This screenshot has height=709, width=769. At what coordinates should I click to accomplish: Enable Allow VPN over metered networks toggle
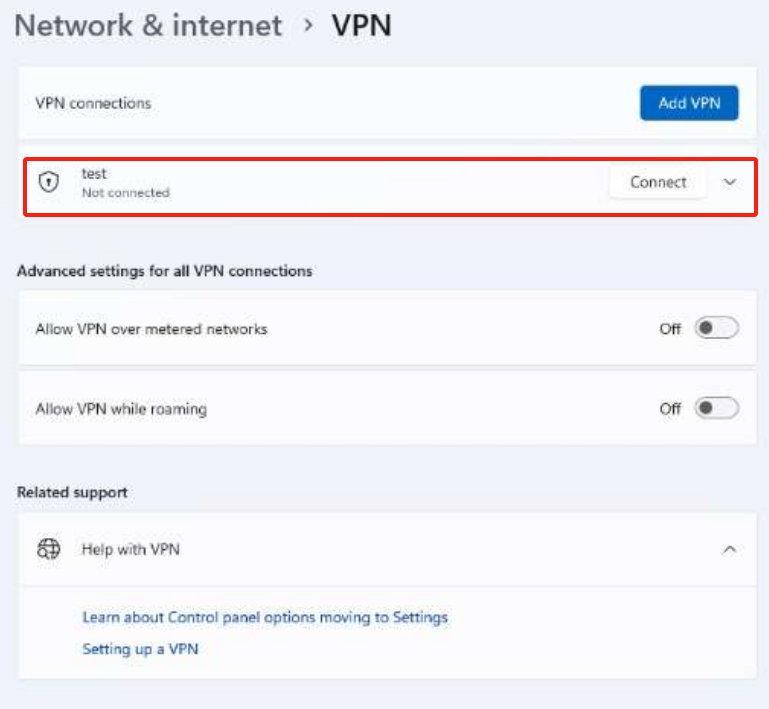(717, 328)
